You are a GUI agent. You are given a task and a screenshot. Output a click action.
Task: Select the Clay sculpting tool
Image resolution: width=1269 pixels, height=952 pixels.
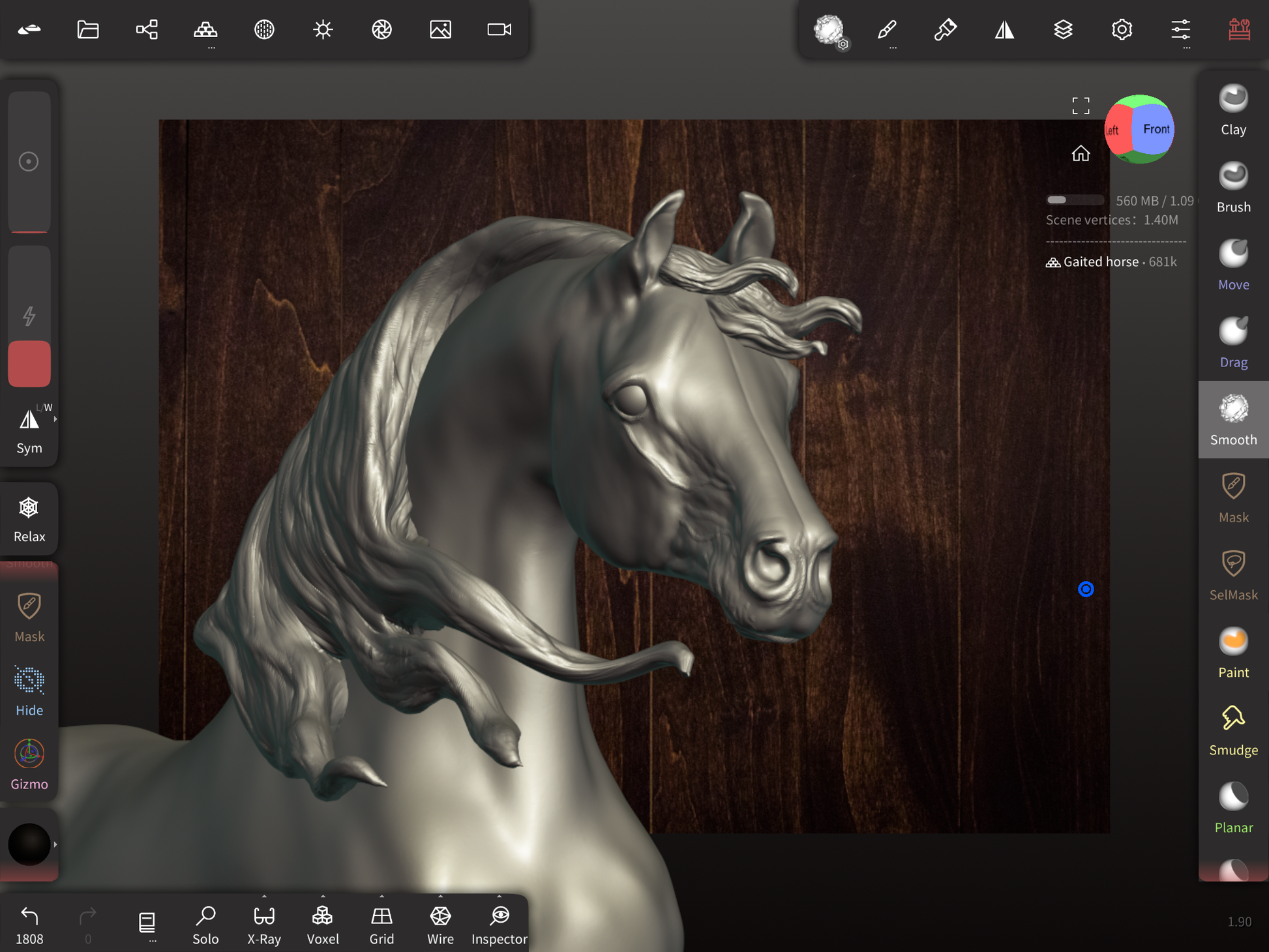[1232, 110]
